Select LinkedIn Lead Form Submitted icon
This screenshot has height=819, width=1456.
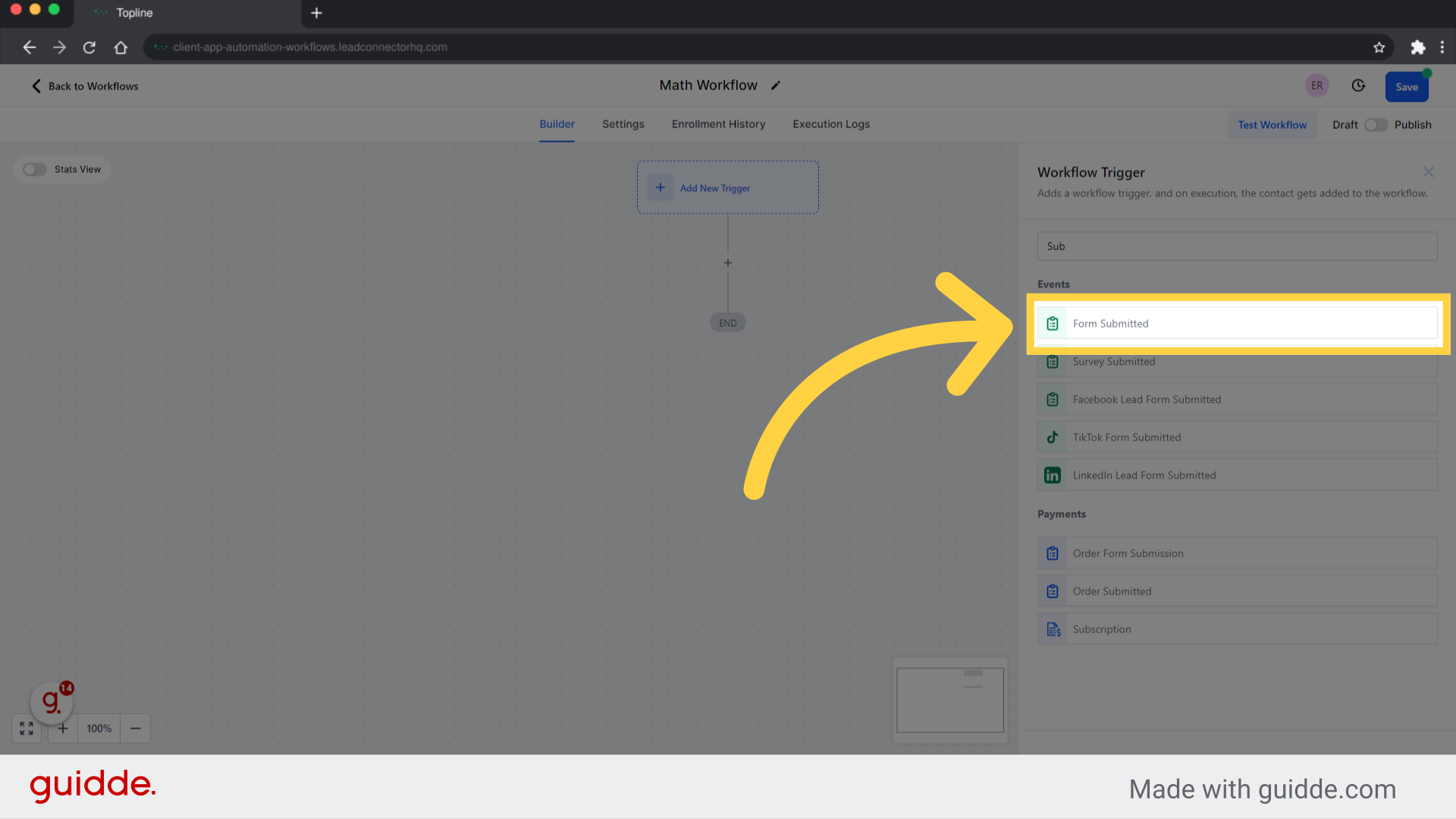point(1053,475)
